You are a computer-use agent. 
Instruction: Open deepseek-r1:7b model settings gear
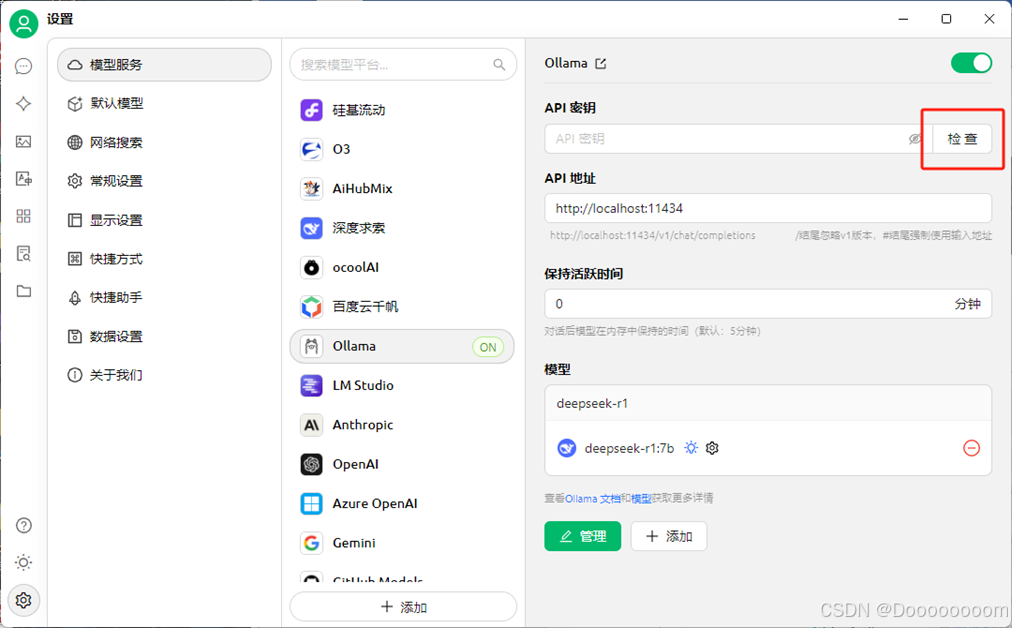click(x=712, y=448)
